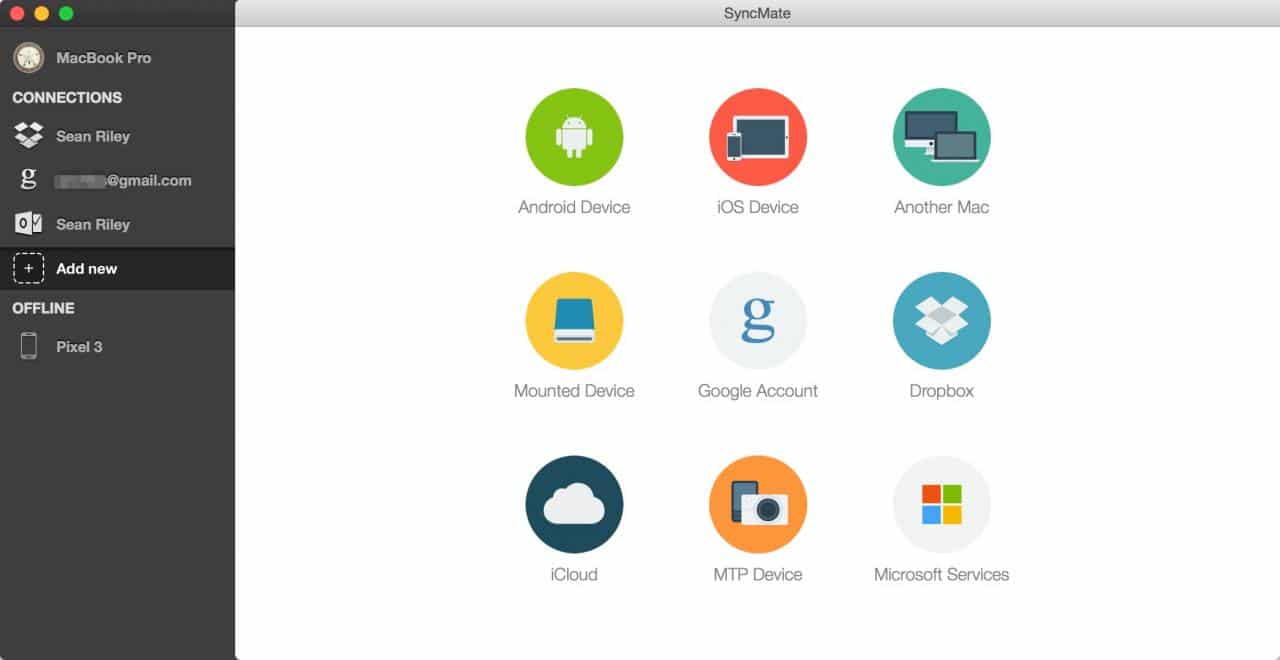Click the OFFLINE section header
Screen dimensions: 1280x660
pyautogui.click(x=43, y=308)
